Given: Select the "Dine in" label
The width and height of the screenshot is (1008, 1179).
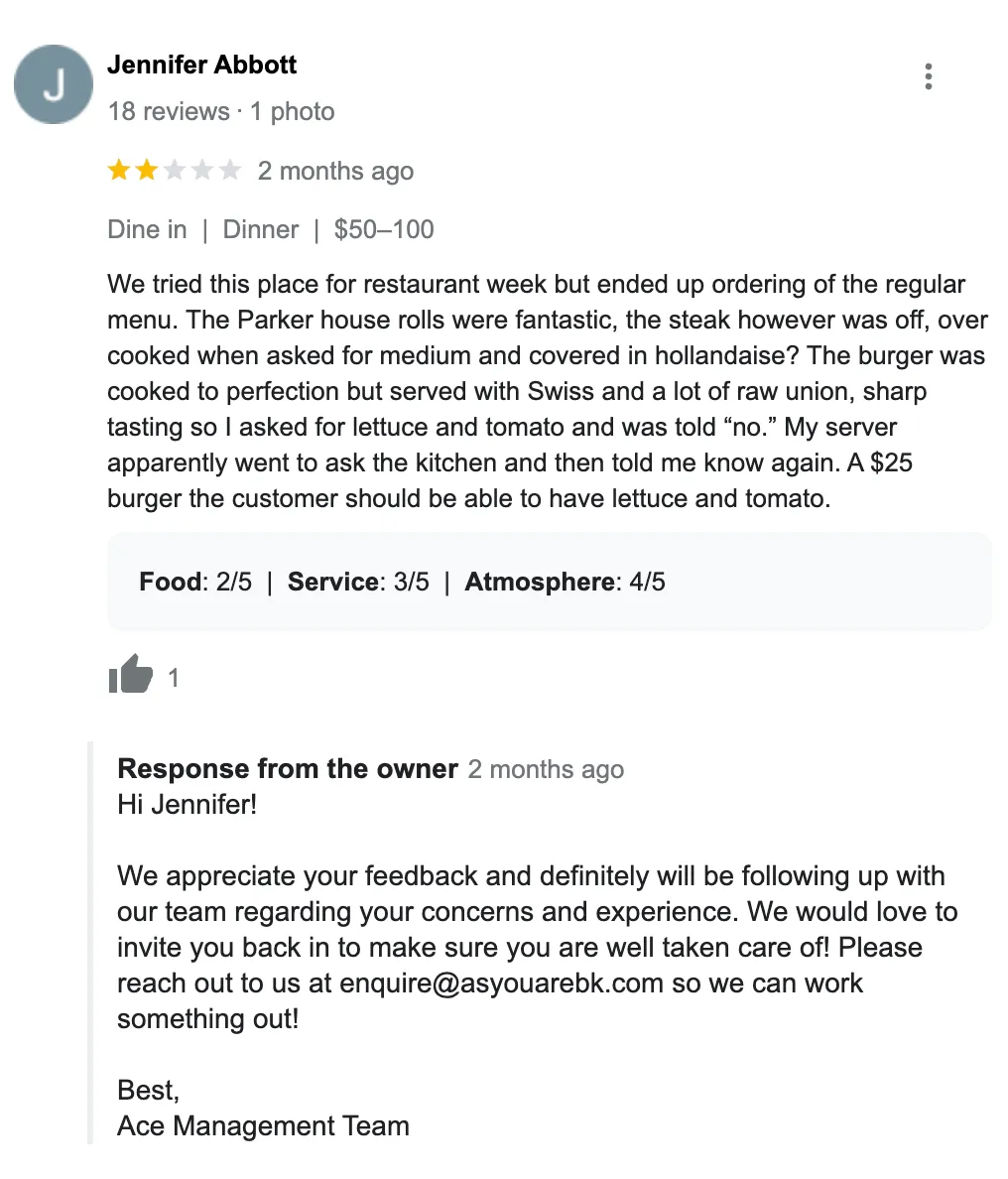Looking at the screenshot, I should (147, 229).
